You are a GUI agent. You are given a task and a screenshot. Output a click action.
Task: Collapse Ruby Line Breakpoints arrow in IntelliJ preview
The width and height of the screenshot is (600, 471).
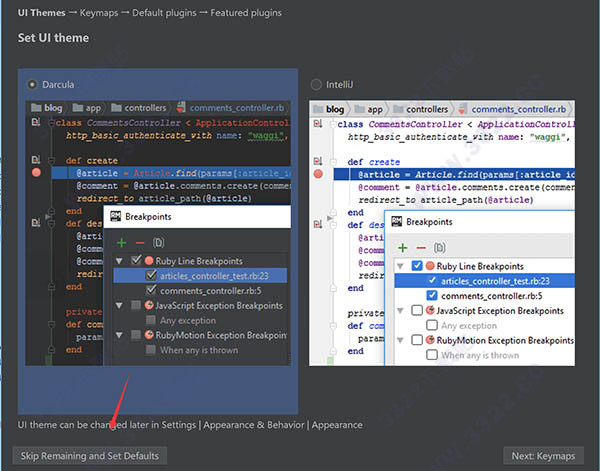[400, 266]
